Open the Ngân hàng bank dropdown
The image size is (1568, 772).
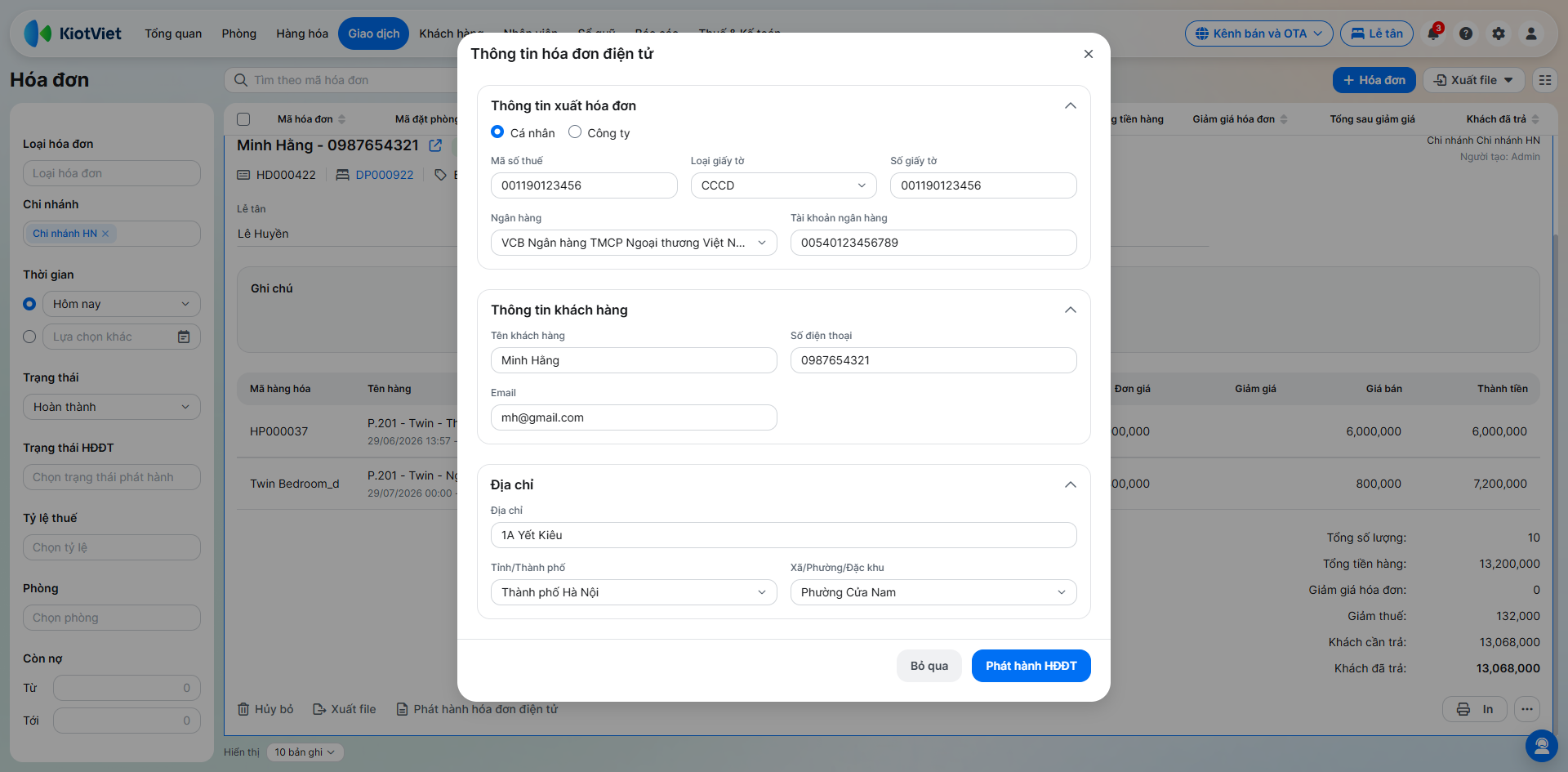pyautogui.click(x=634, y=243)
